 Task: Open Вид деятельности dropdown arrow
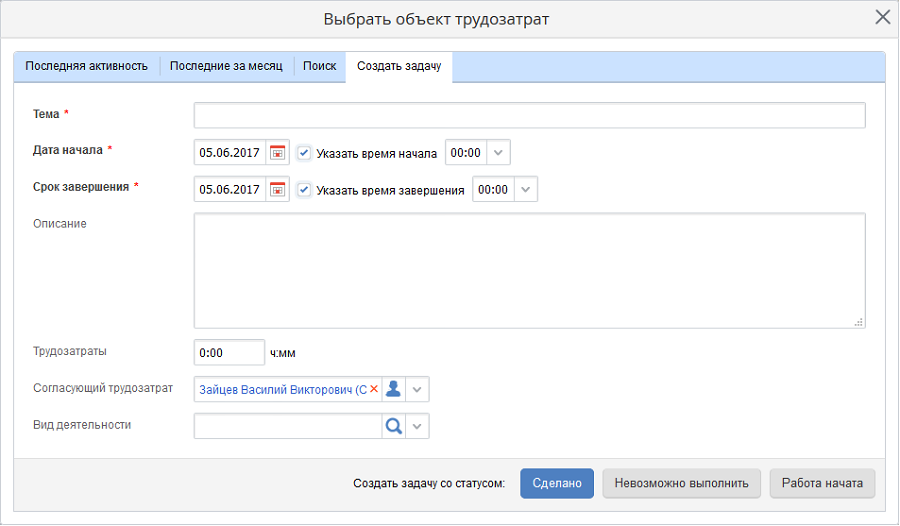(x=419, y=426)
